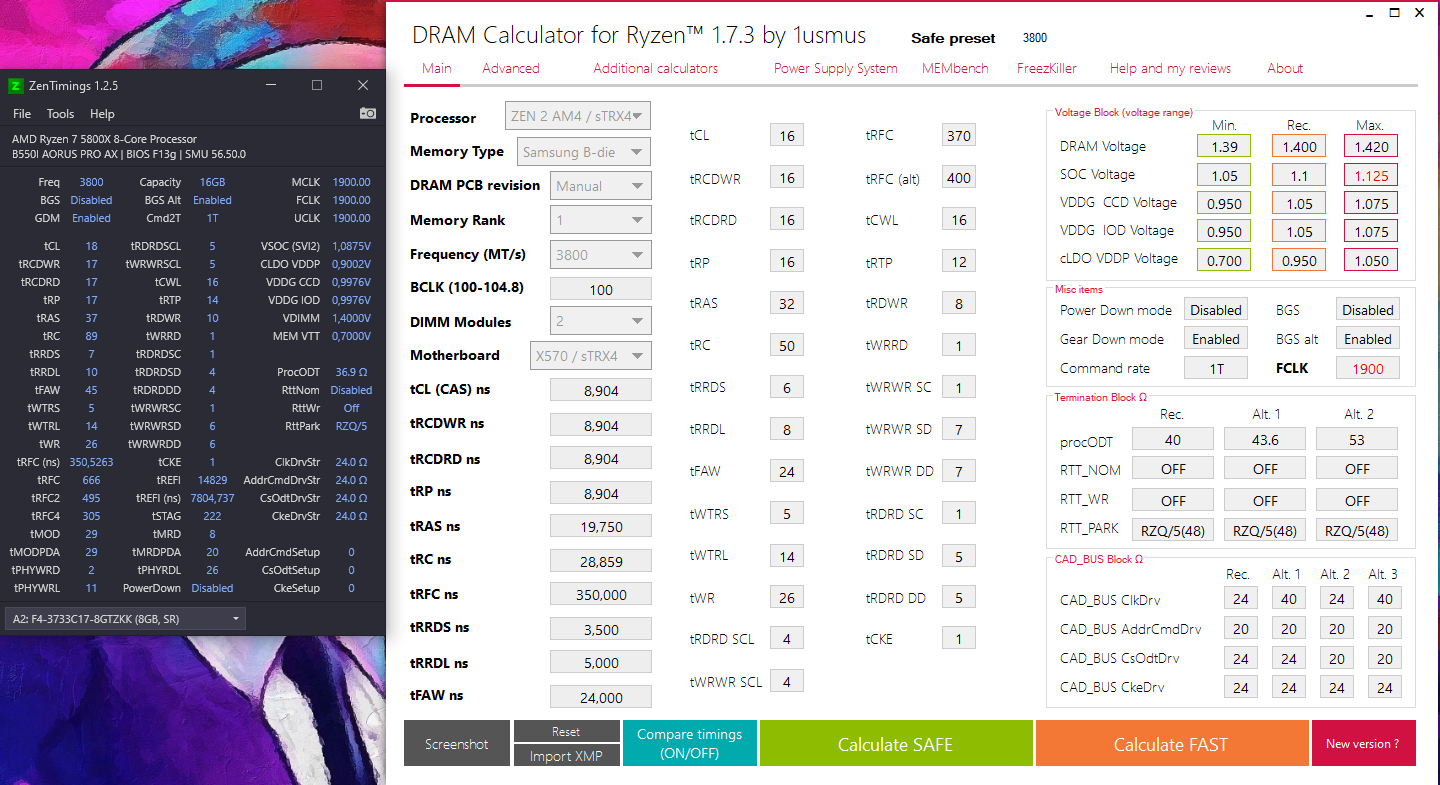This screenshot has width=1440, height=785.
Task: Open the File menu in ZenTimings
Action: [22, 114]
